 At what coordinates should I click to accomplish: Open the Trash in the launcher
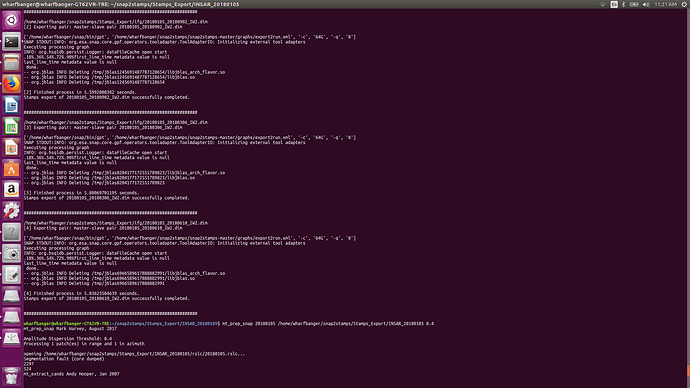(x=11, y=377)
